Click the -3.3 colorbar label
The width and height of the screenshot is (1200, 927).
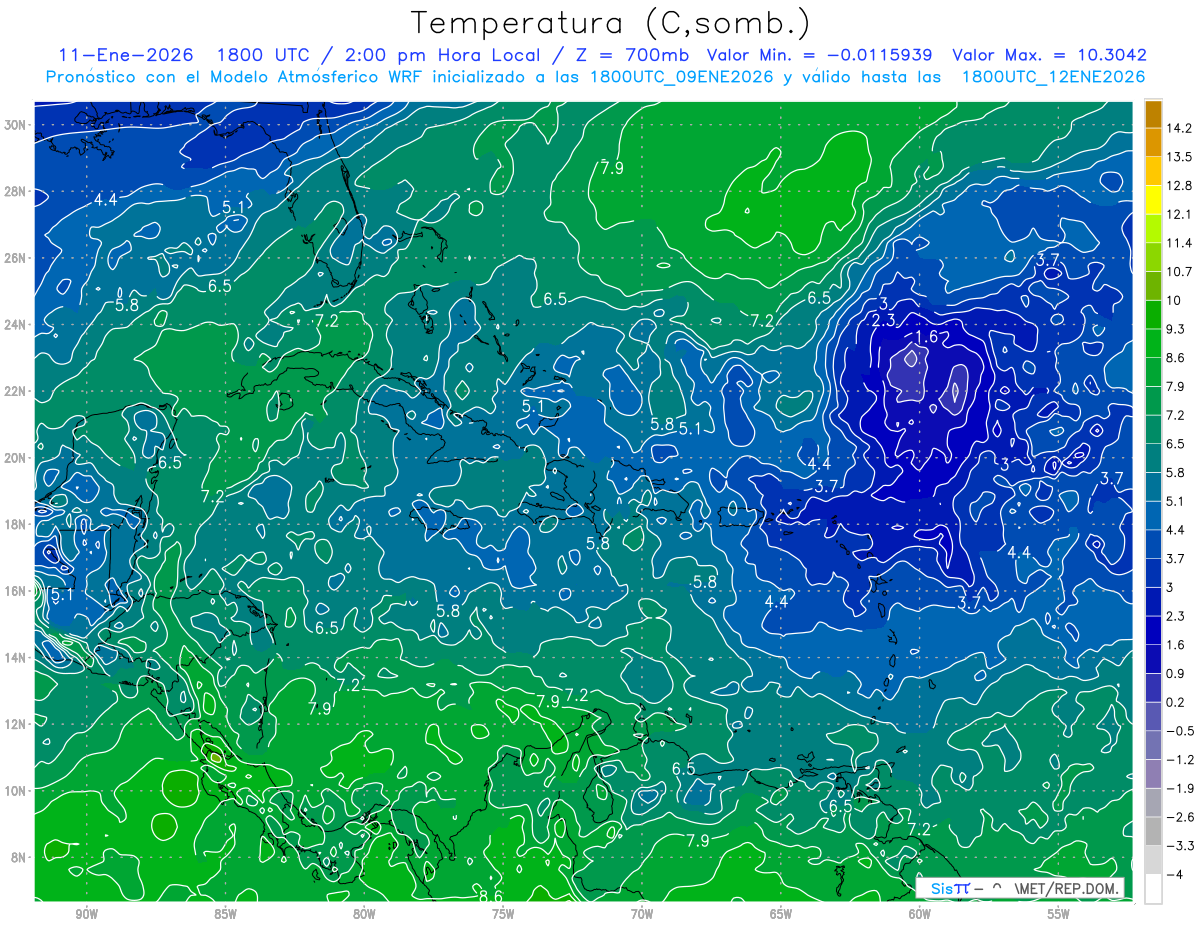pyautogui.click(x=1178, y=846)
